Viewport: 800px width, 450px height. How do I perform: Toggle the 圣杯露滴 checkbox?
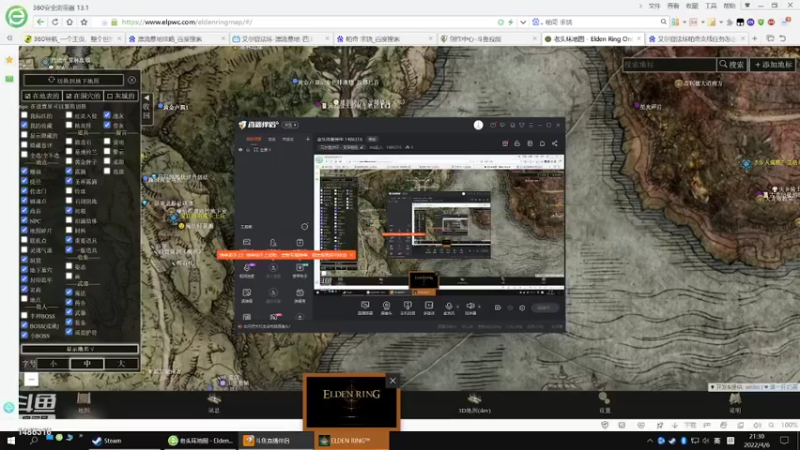point(69,181)
